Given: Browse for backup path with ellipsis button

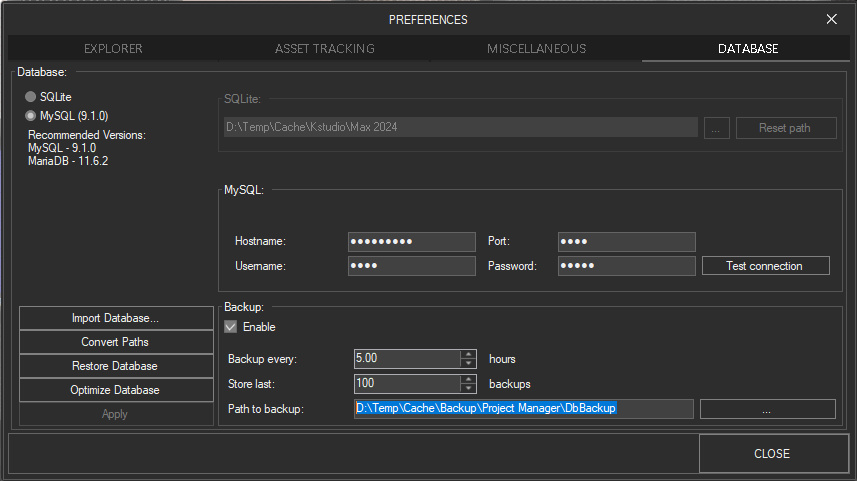Looking at the screenshot, I should point(767,409).
